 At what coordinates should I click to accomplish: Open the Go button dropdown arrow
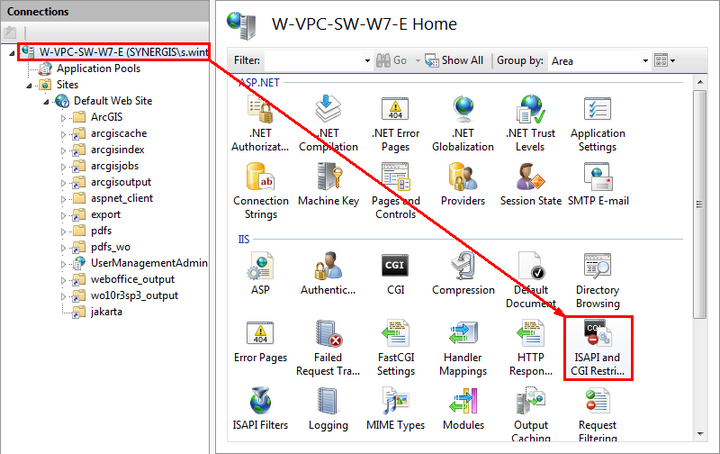coord(417,61)
